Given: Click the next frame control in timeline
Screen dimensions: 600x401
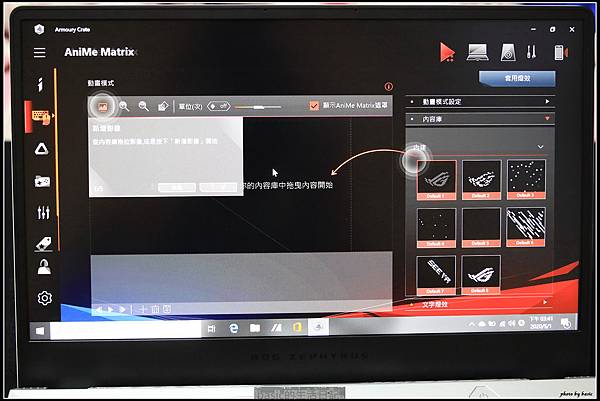Looking at the screenshot, I should coord(122,309).
